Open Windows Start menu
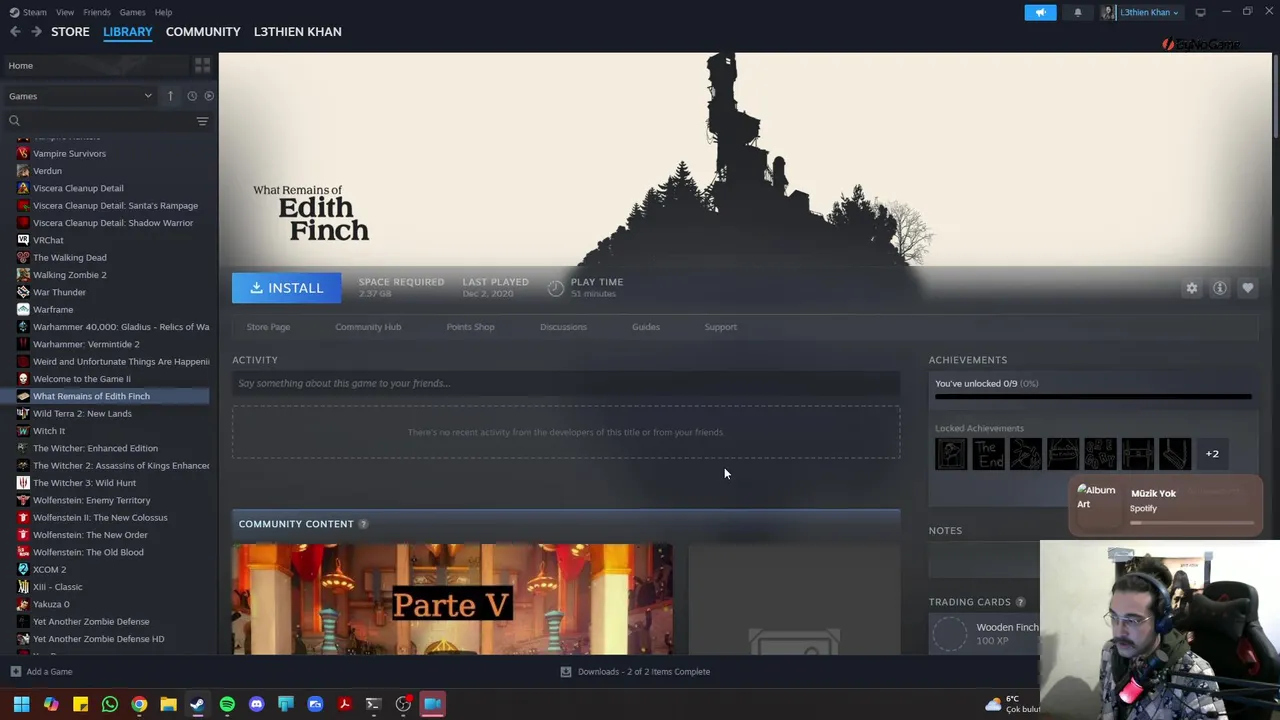The height and width of the screenshot is (720, 1280). coord(21,704)
